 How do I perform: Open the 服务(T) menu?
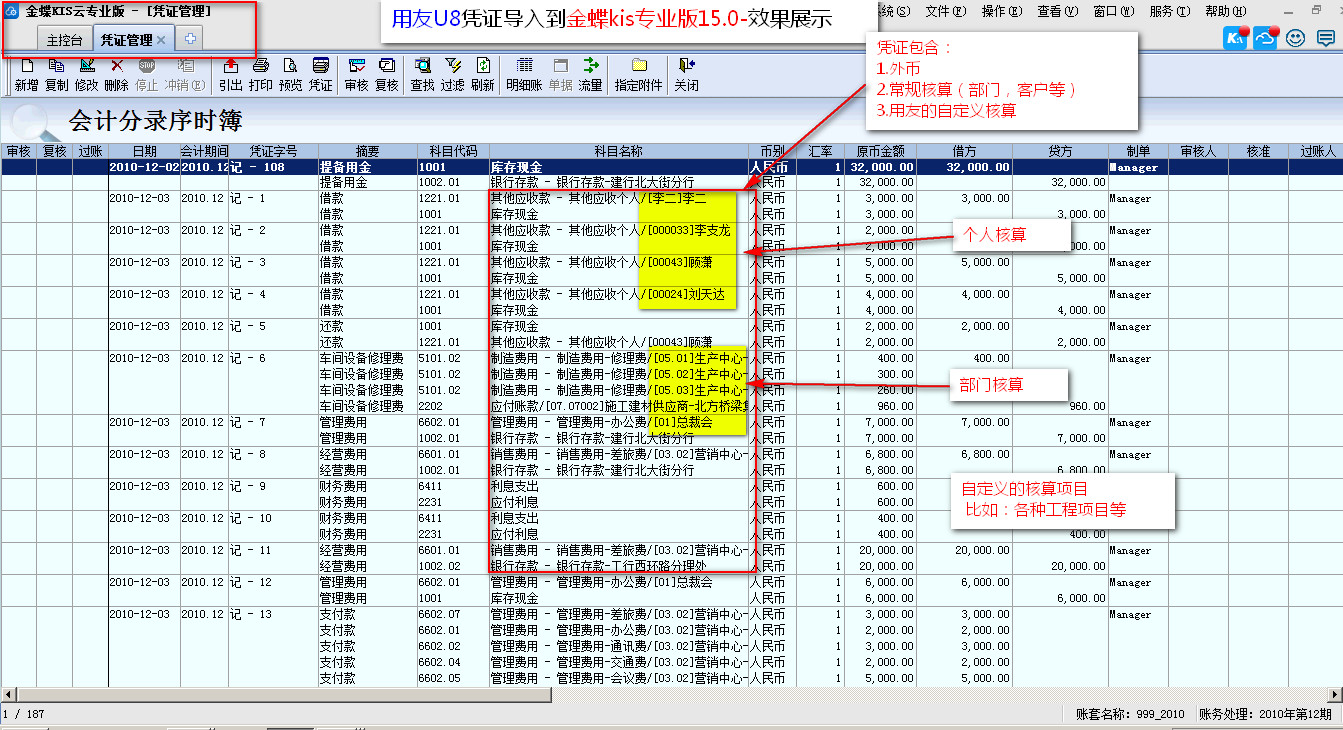pos(1170,11)
